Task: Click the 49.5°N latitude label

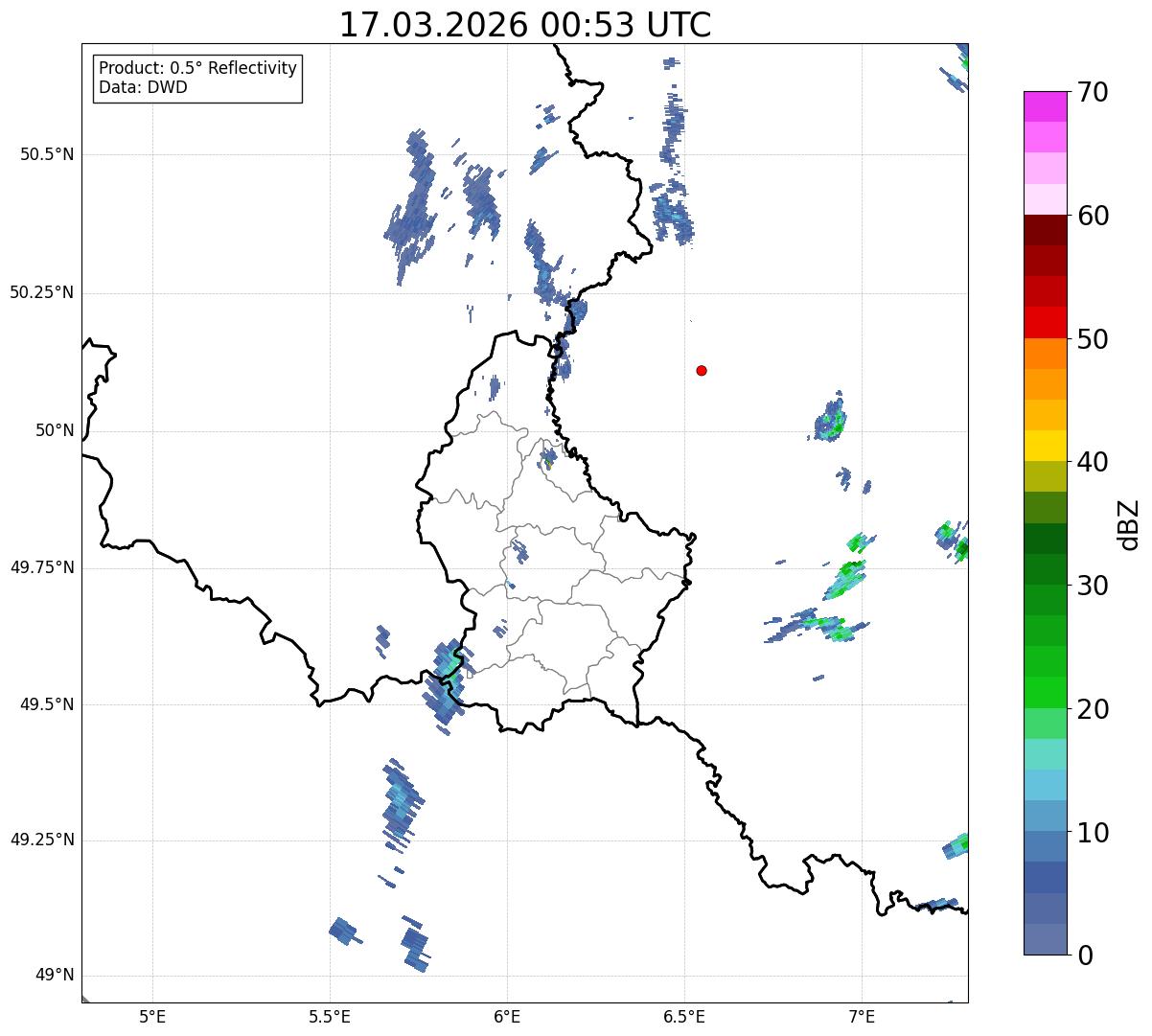Action: point(47,704)
